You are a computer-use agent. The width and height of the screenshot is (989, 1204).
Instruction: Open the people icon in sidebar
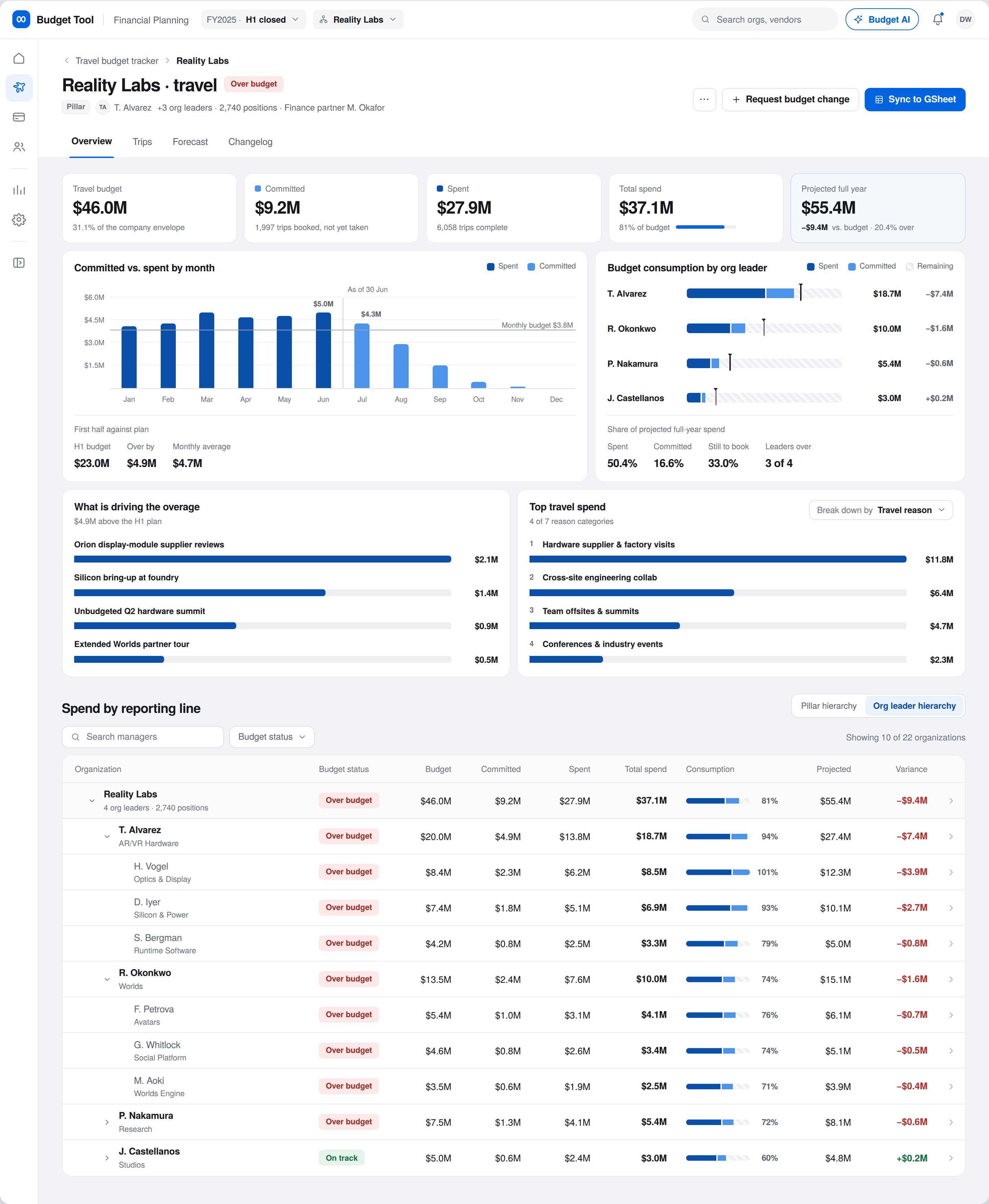19,146
